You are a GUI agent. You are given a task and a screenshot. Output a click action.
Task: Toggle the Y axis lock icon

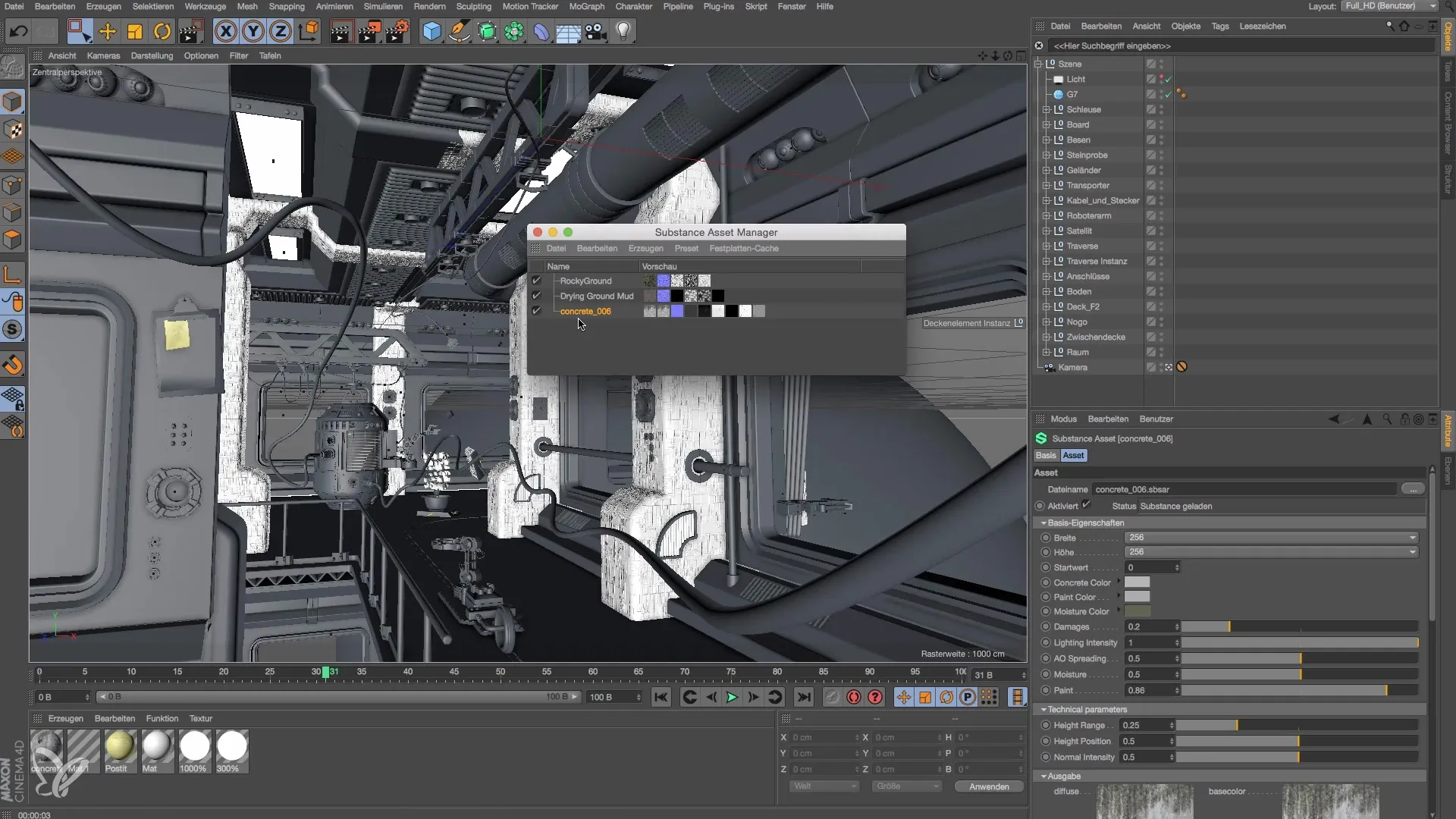click(253, 32)
